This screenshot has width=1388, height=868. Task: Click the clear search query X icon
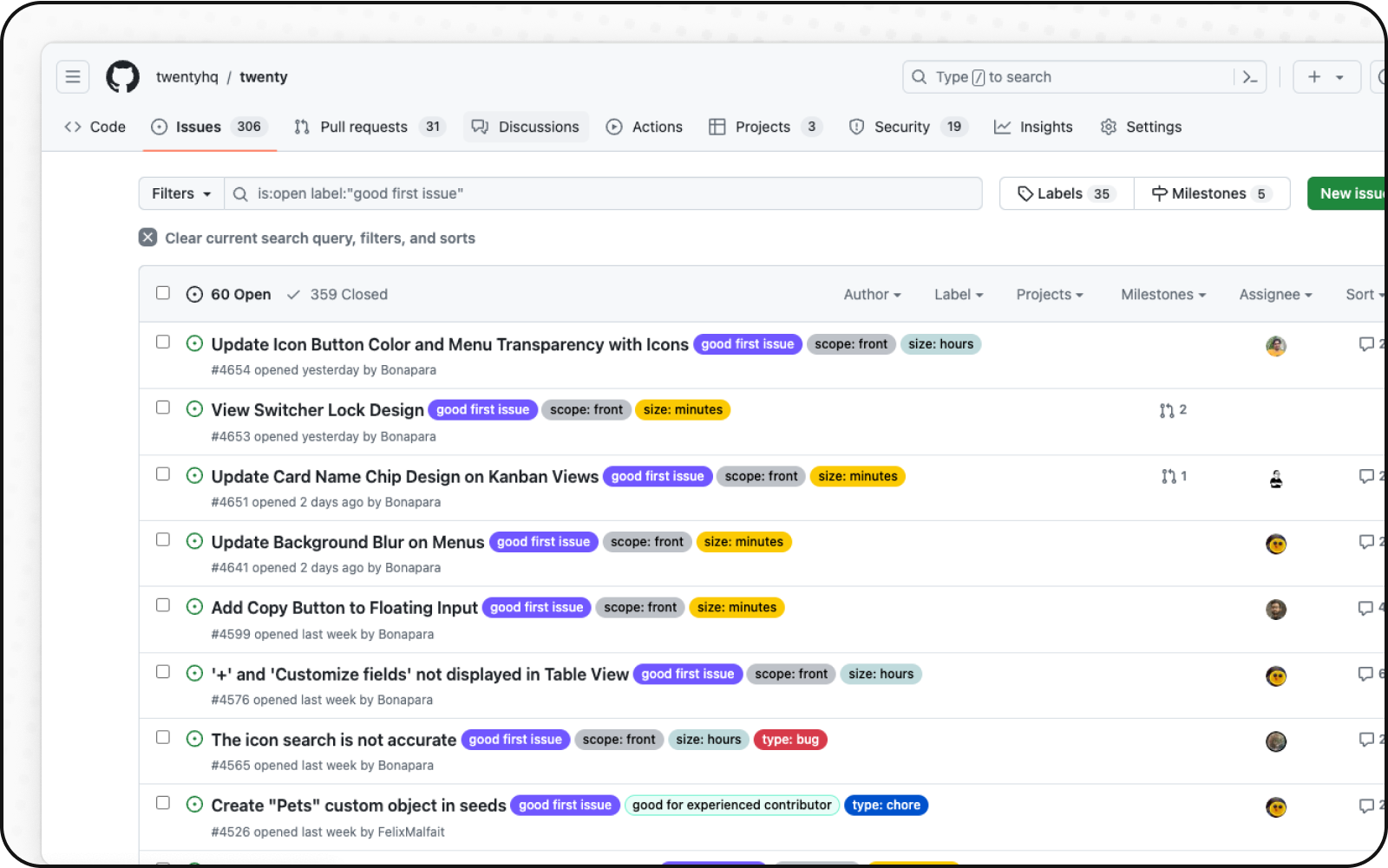tap(148, 238)
